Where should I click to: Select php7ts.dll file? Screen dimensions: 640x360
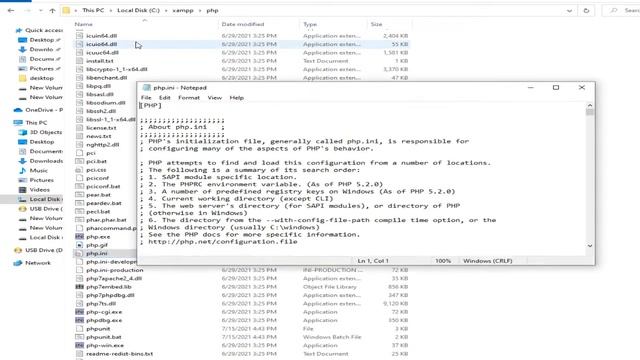point(101,304)
